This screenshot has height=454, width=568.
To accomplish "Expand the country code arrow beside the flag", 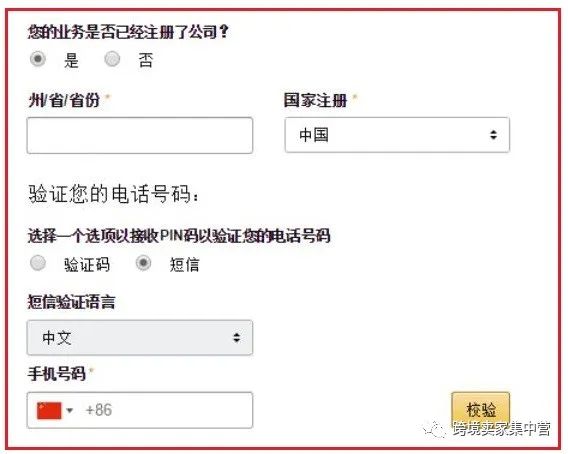I will [70, 411].
